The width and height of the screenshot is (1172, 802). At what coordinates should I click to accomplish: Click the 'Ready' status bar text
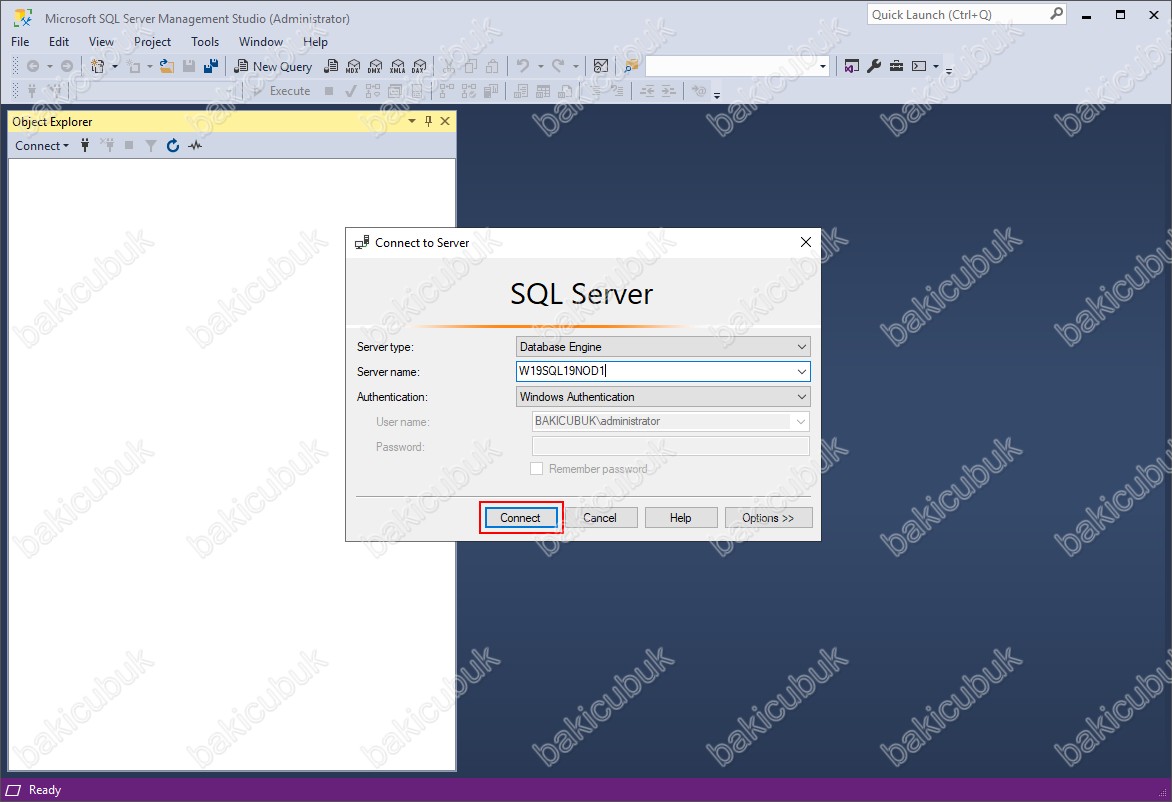(45, 790)
